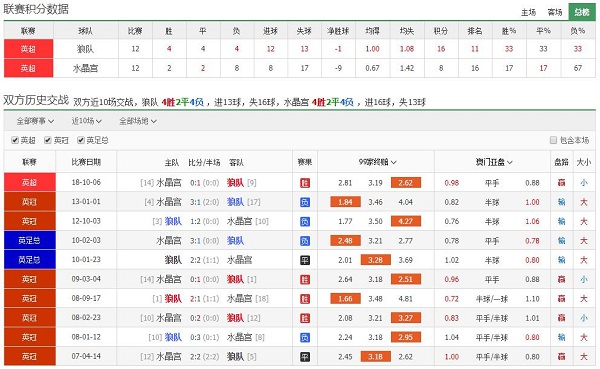
Task: Click the 大小 小 mark in 18-10-06 row
Action: coord(584,183)
